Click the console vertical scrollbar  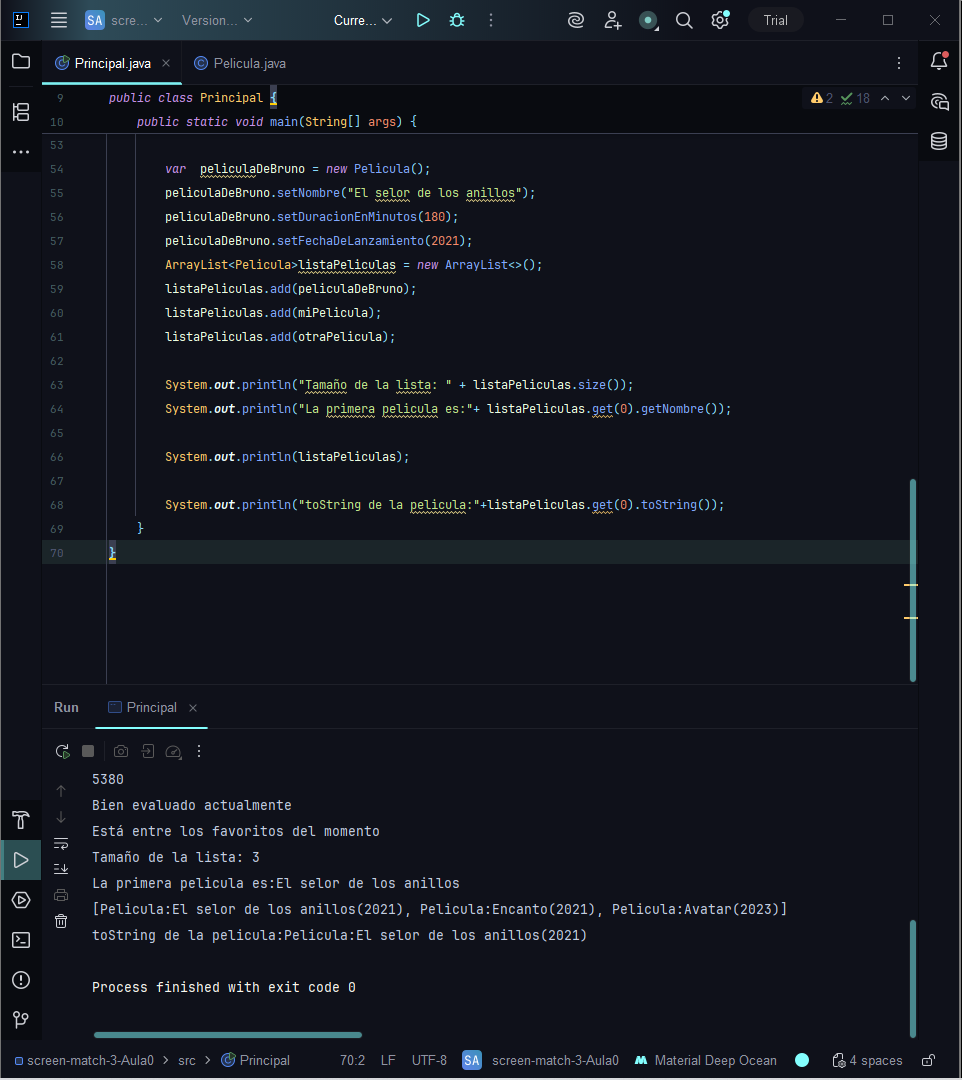(913, 978)
